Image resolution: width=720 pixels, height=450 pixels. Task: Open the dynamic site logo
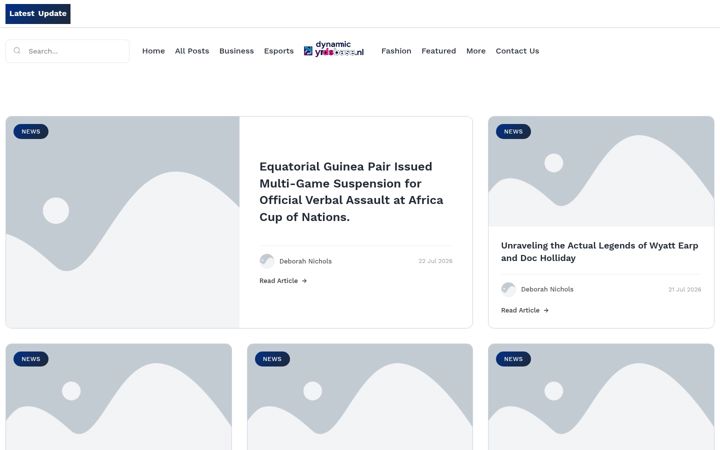coord(334,49)
